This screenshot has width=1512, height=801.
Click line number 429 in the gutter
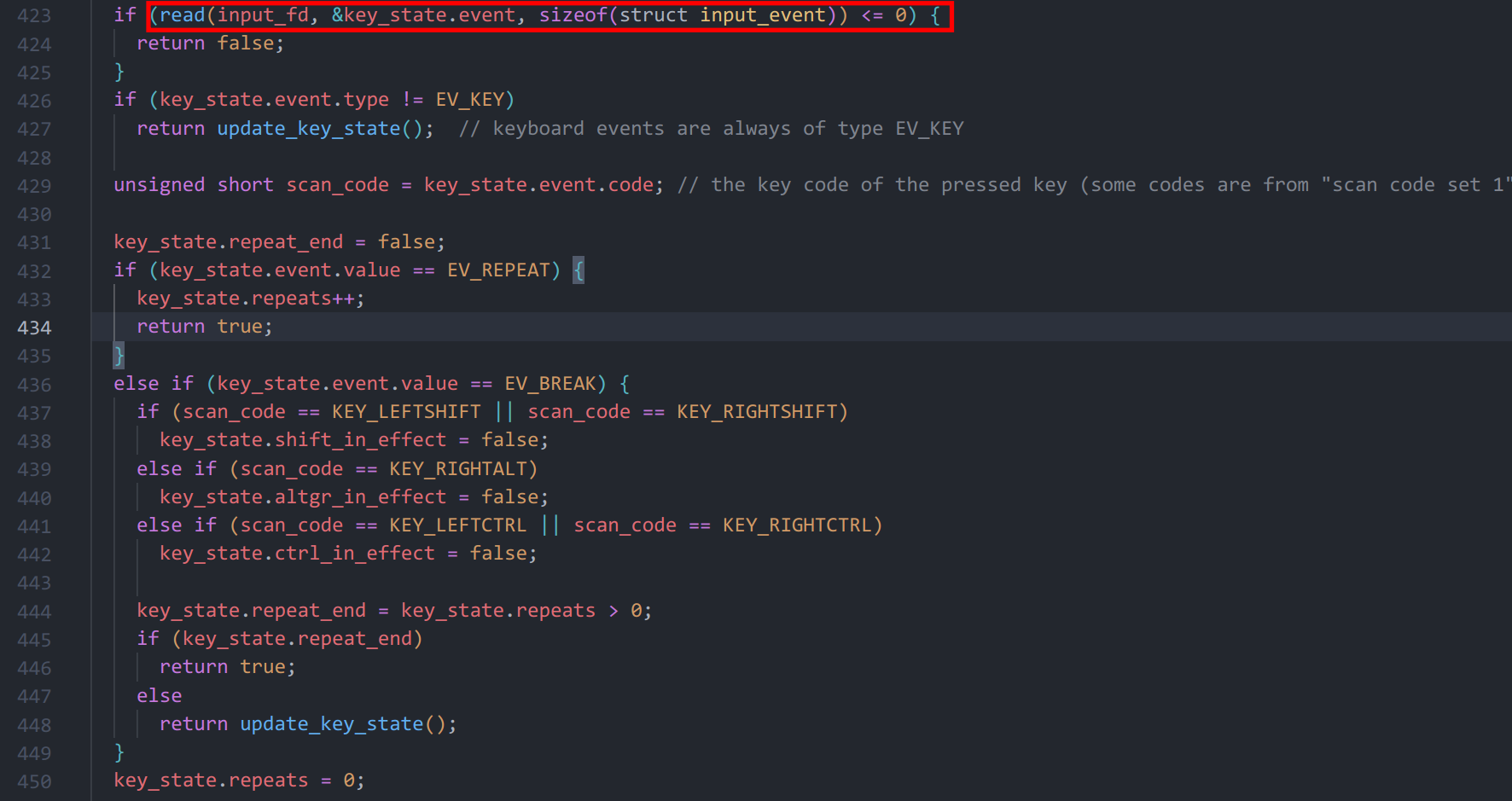(34, 186)
